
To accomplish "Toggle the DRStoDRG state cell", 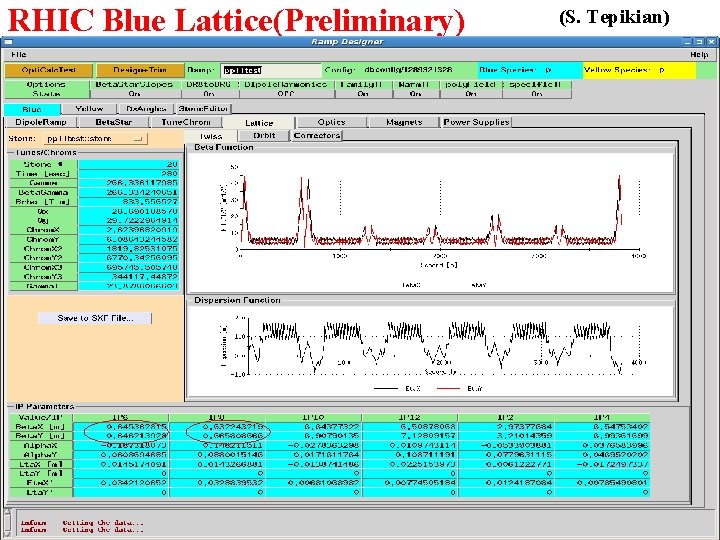I will point(209,94).
